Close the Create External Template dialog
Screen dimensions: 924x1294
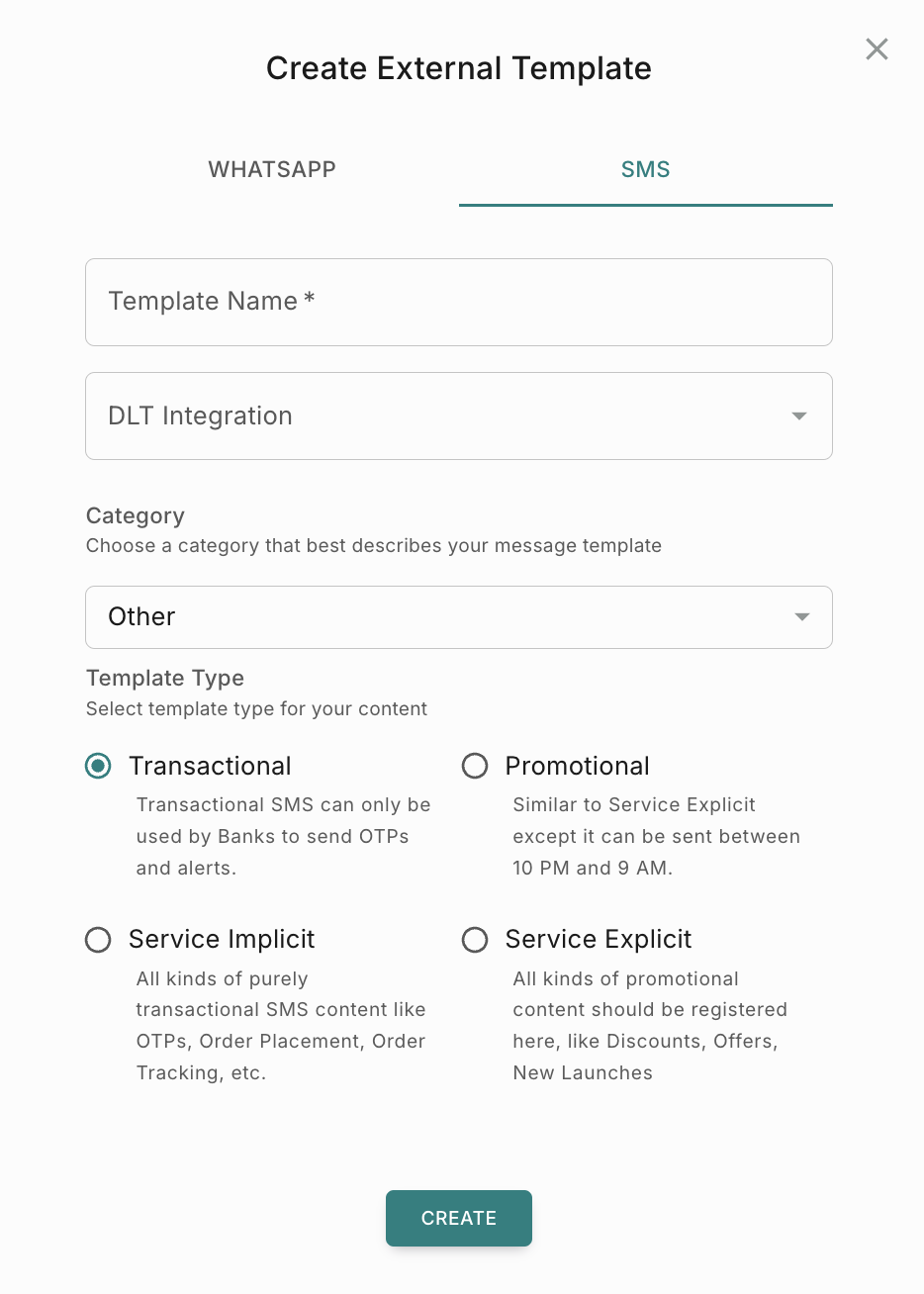pos(877,49)
